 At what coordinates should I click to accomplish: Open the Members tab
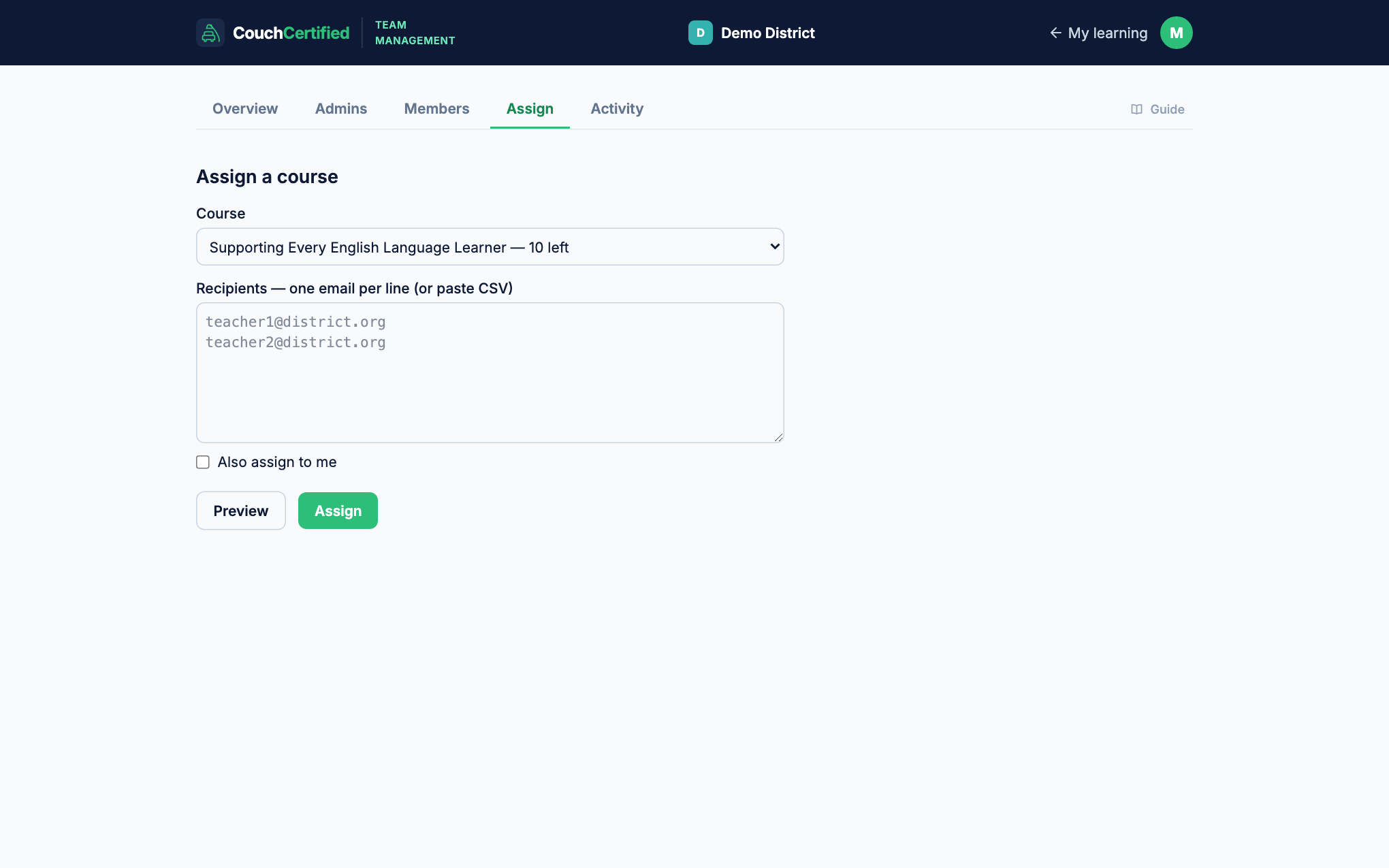[x=436, y=109]
